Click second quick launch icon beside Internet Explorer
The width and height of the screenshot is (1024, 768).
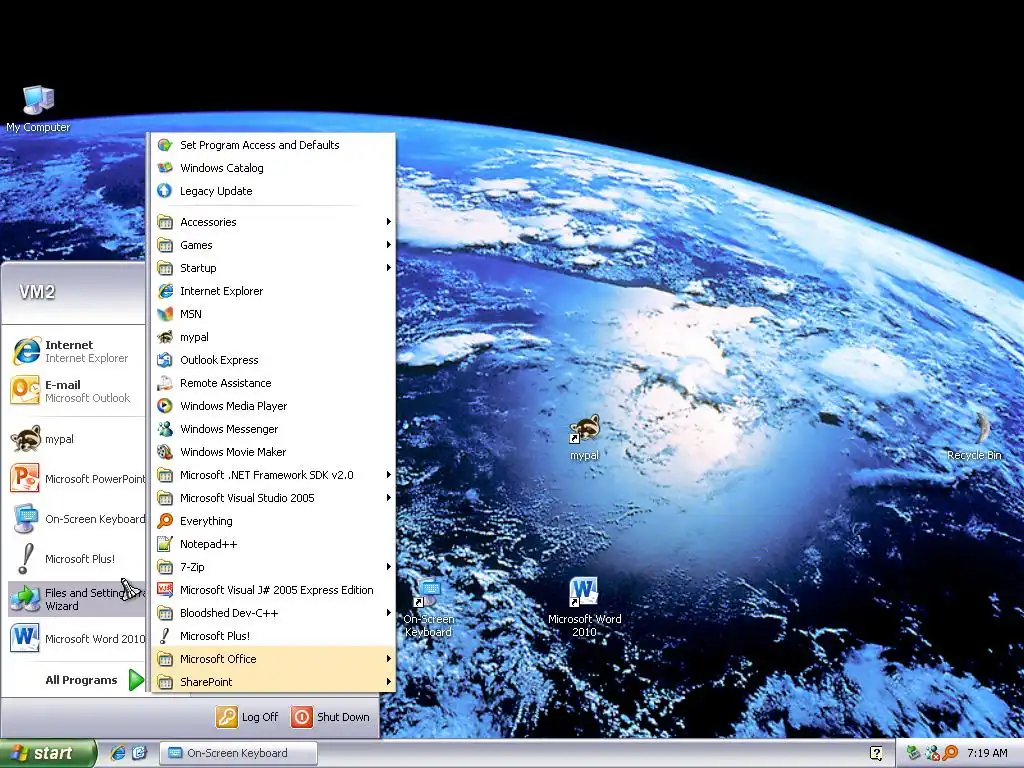click(139, 753)
